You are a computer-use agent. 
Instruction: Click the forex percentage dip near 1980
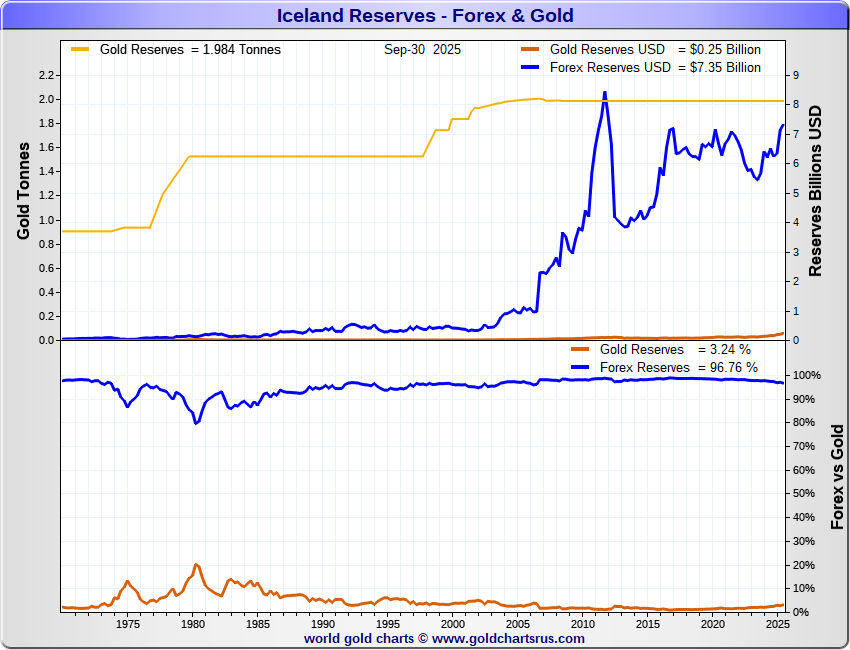tap(196, 422)
